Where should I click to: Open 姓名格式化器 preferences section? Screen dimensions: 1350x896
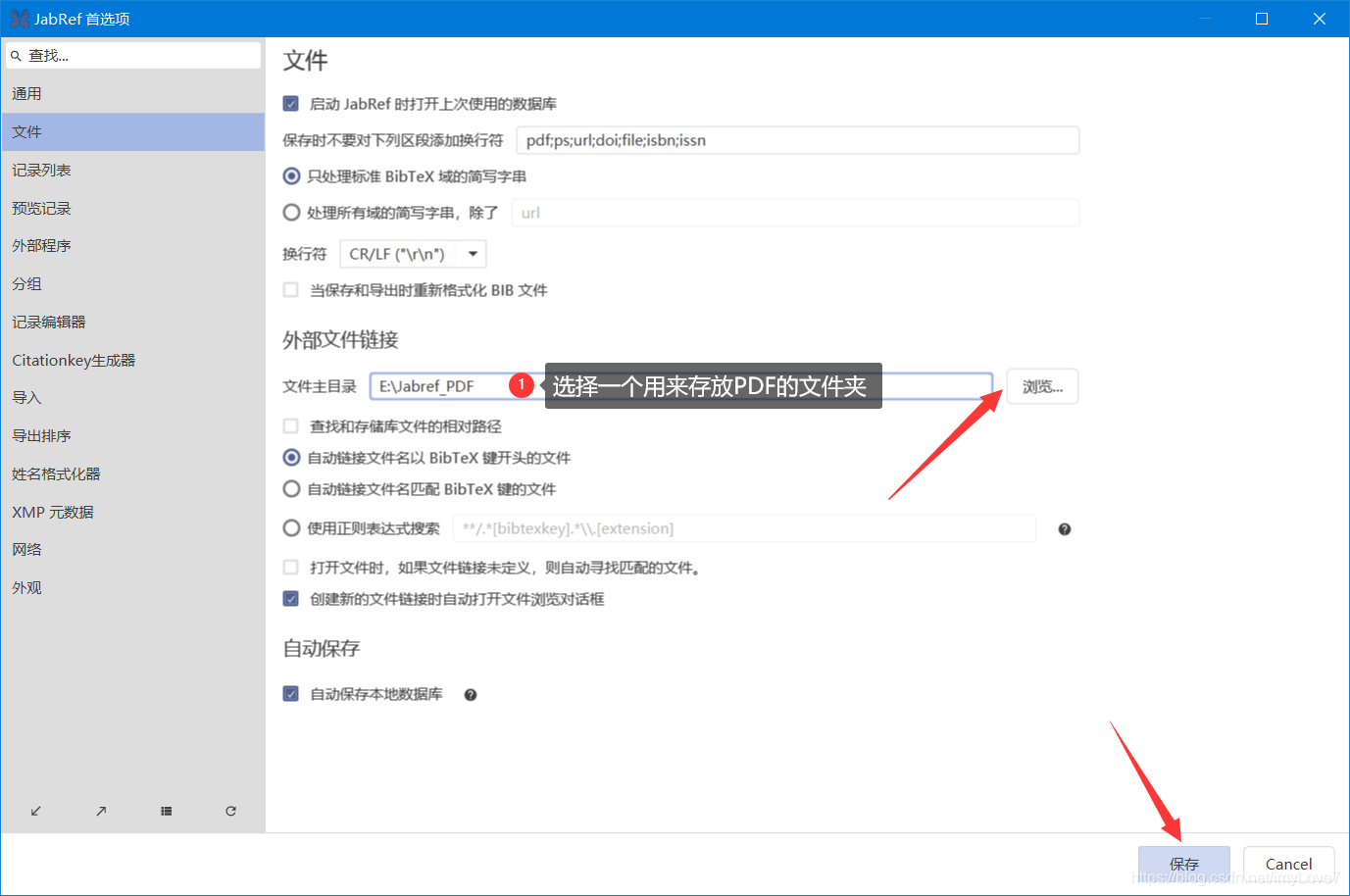click(x=132, y=473)
